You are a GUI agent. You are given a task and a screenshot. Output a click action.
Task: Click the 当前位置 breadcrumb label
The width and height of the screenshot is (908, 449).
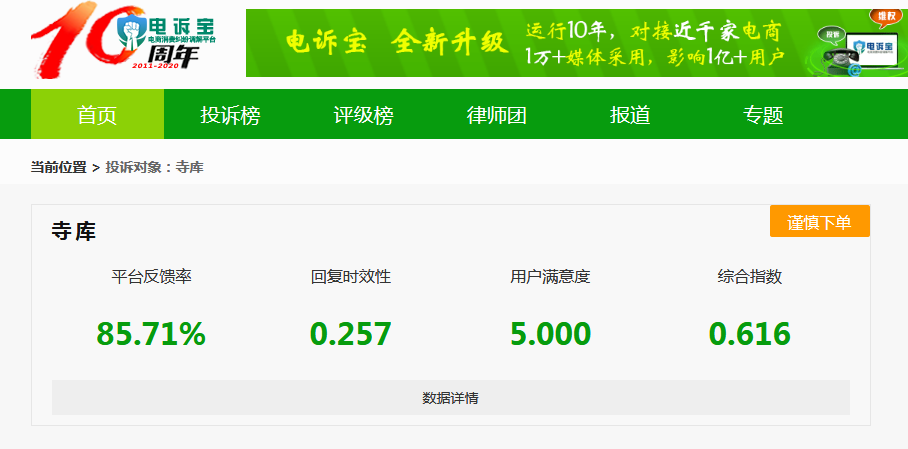[58, 168]
